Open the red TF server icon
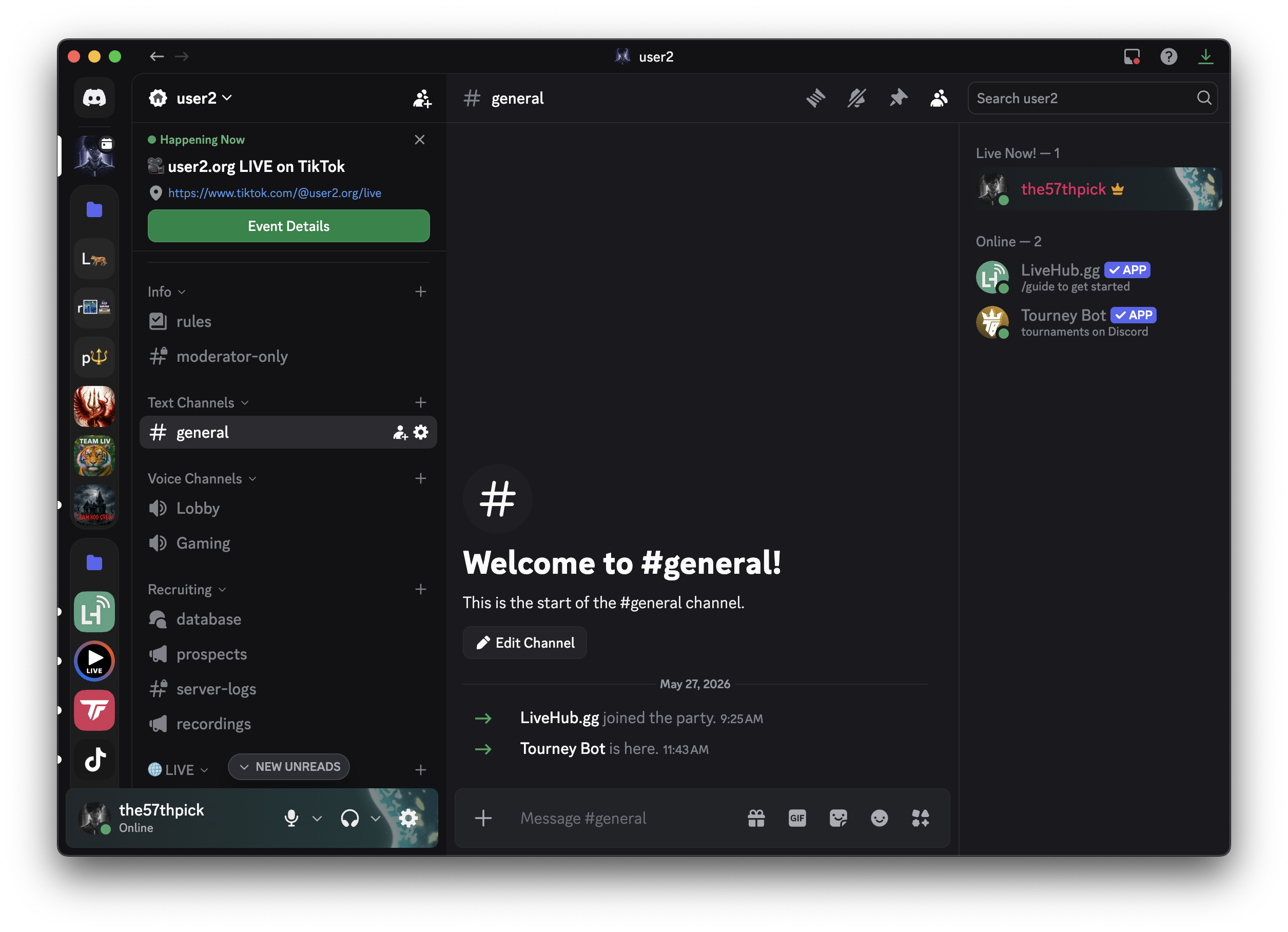1288x932 pixels. [x=94, y=710]
